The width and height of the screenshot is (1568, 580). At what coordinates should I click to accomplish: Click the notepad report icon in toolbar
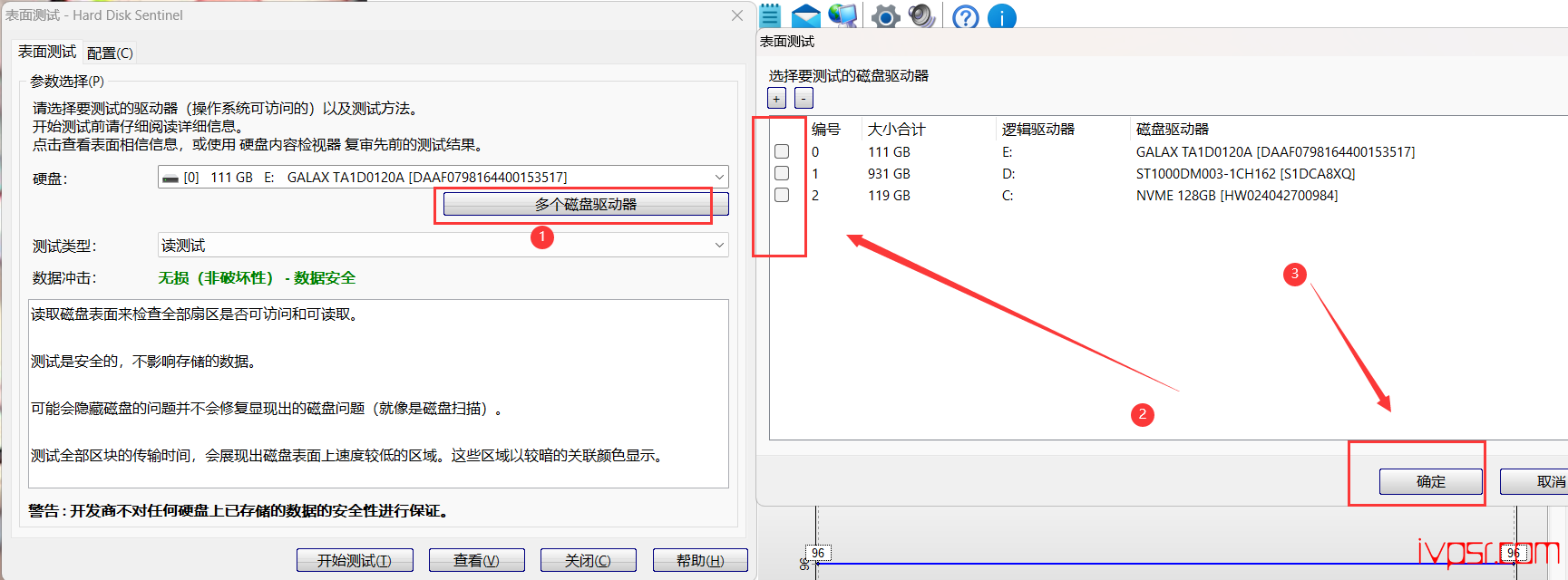point(770,15)
